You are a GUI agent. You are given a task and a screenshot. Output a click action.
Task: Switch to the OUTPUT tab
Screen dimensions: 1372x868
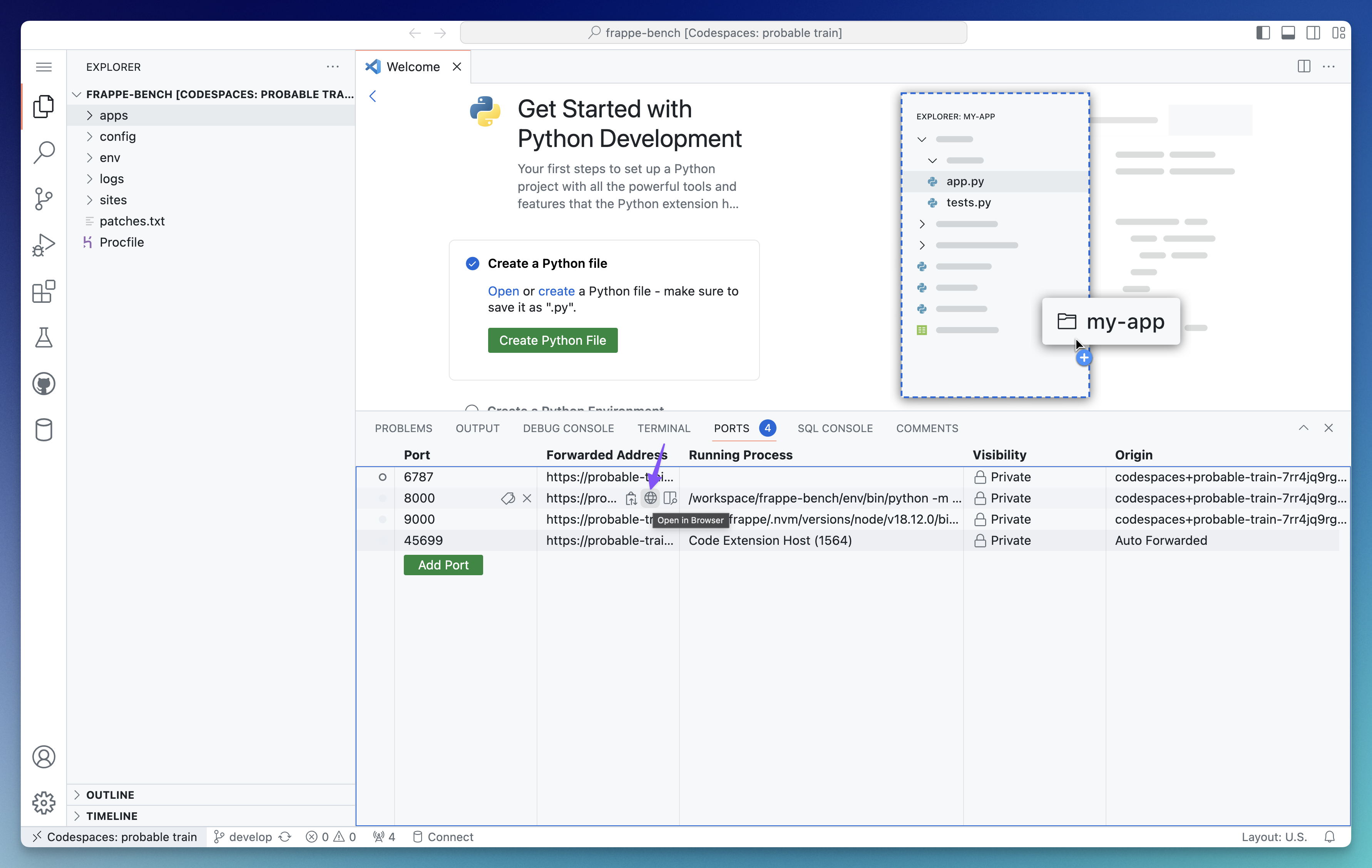coord(477,428)
